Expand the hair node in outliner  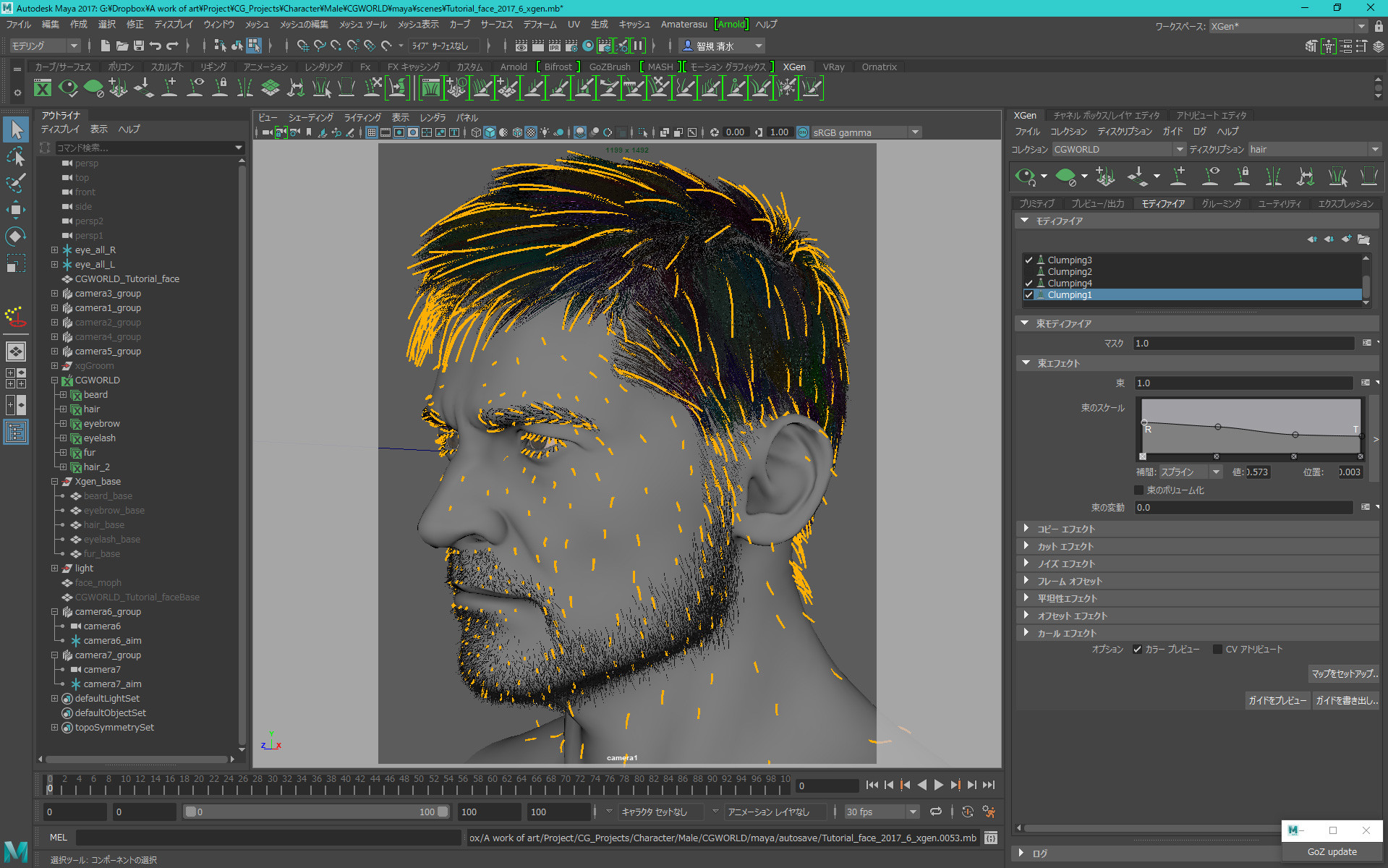pos(64,409)
